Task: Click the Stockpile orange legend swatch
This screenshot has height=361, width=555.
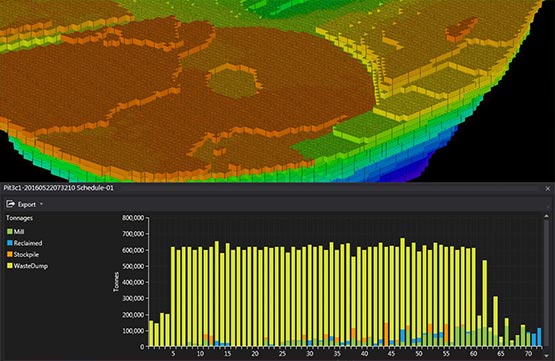Action: [10, 254]
